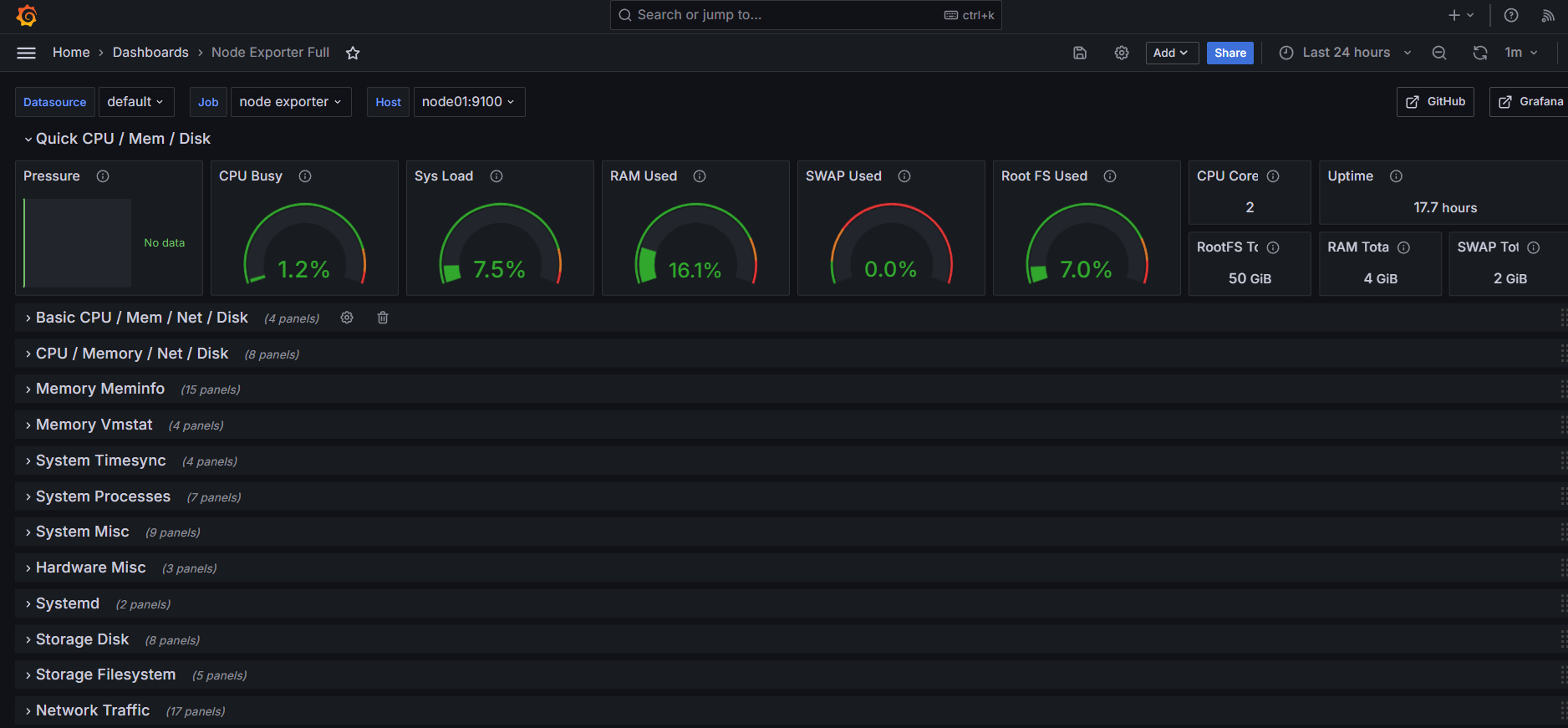The image size is (1568, 728).
Task: Click the Search or jump to field
Action: 806,15
